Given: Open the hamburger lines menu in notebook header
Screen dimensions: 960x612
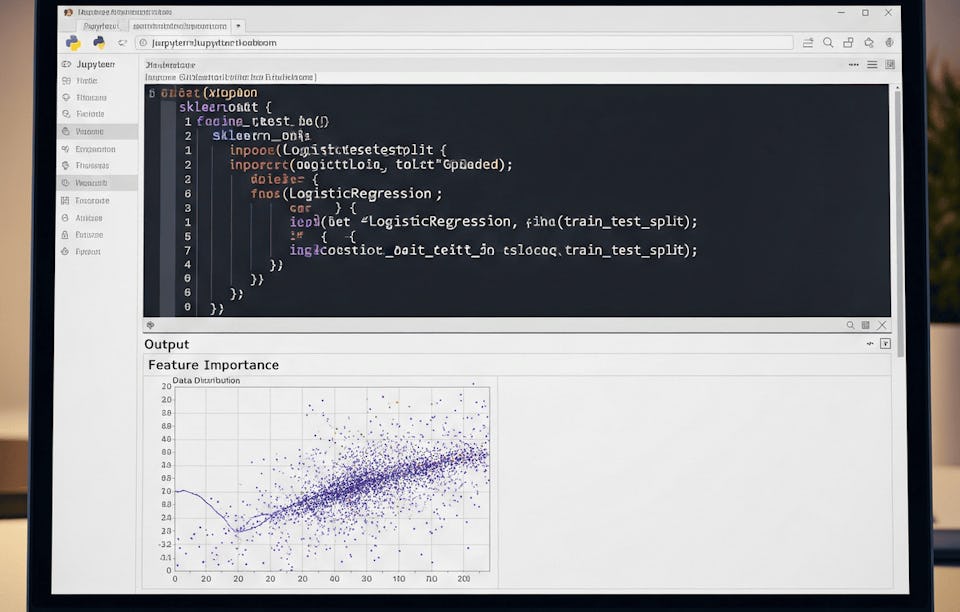Looking at the screenshot, I should coord(872,65).
